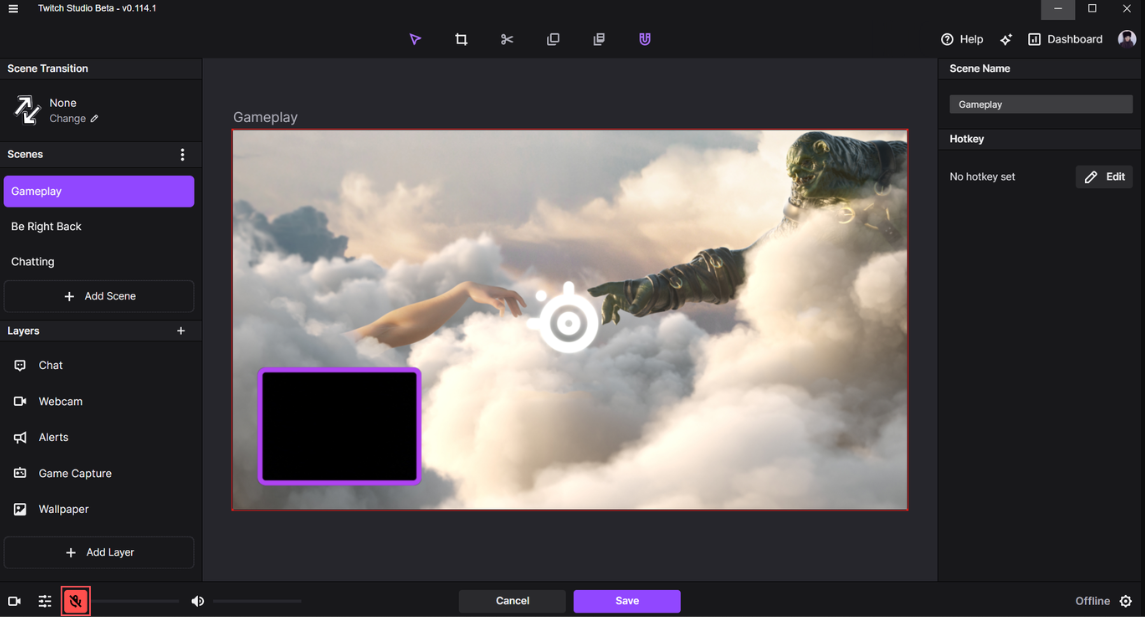The image size is (1145, 617).
Task: Save the scene changes
Action: (627, 601)
